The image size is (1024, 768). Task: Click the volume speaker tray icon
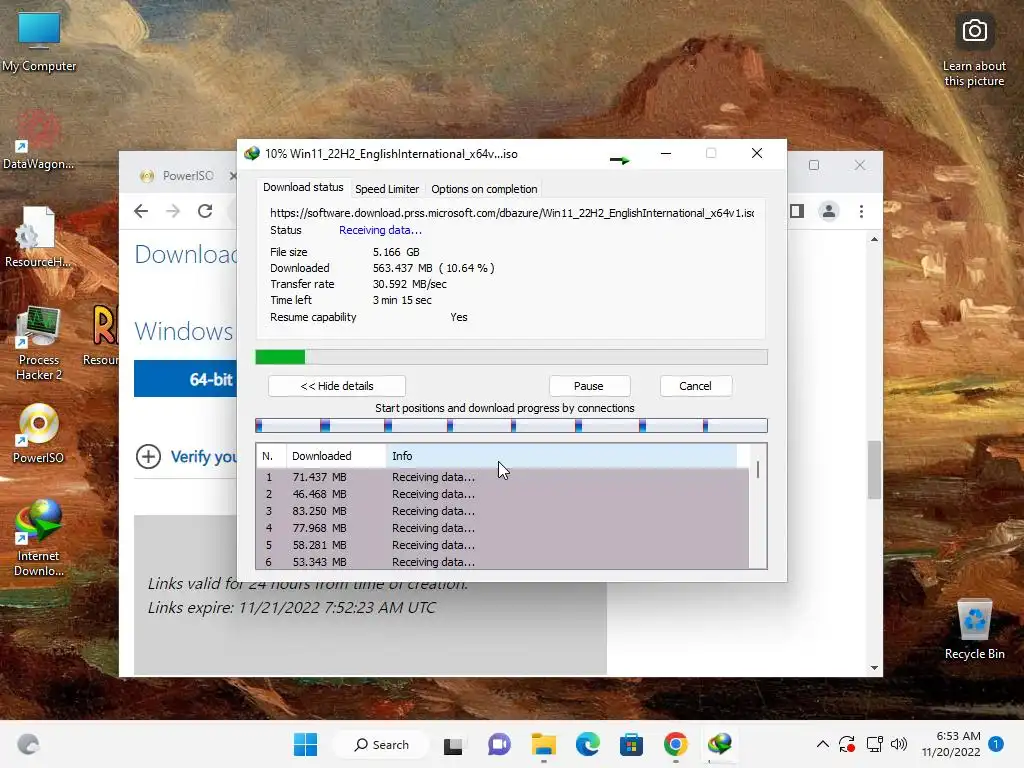pyautogui.click(x=899, y=744)
